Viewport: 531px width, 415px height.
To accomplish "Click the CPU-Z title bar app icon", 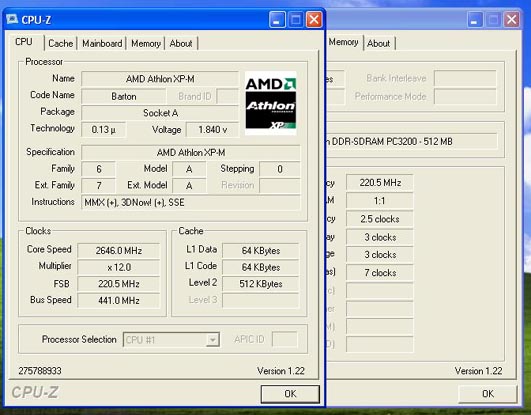I will coord(12,19).
